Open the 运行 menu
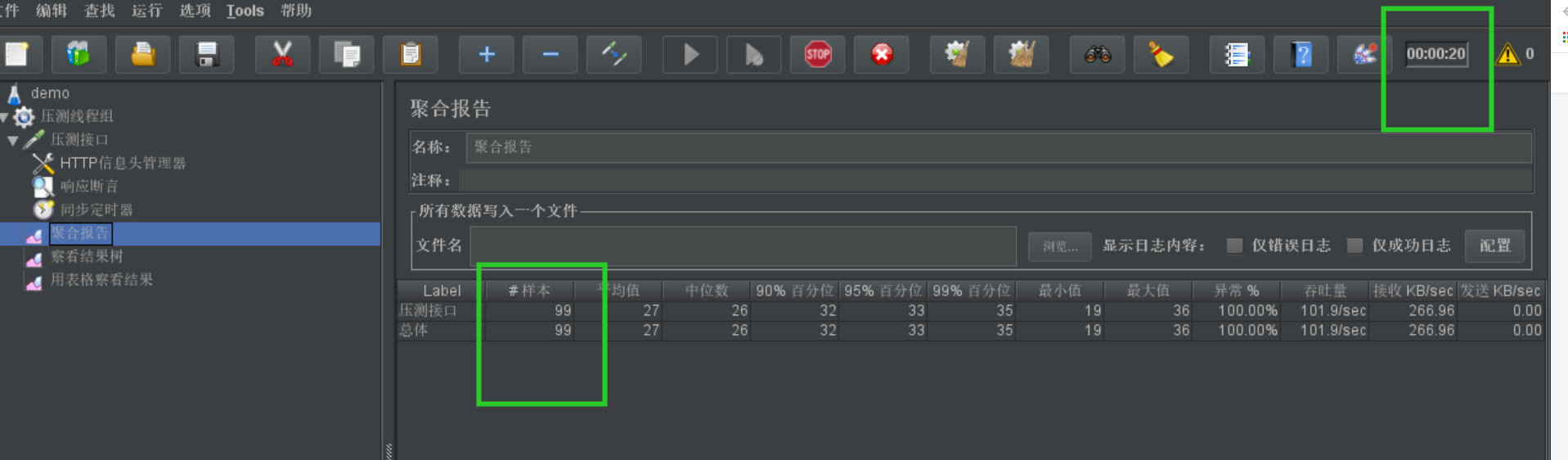This screenshot has width=1568, height=460. 146,11
